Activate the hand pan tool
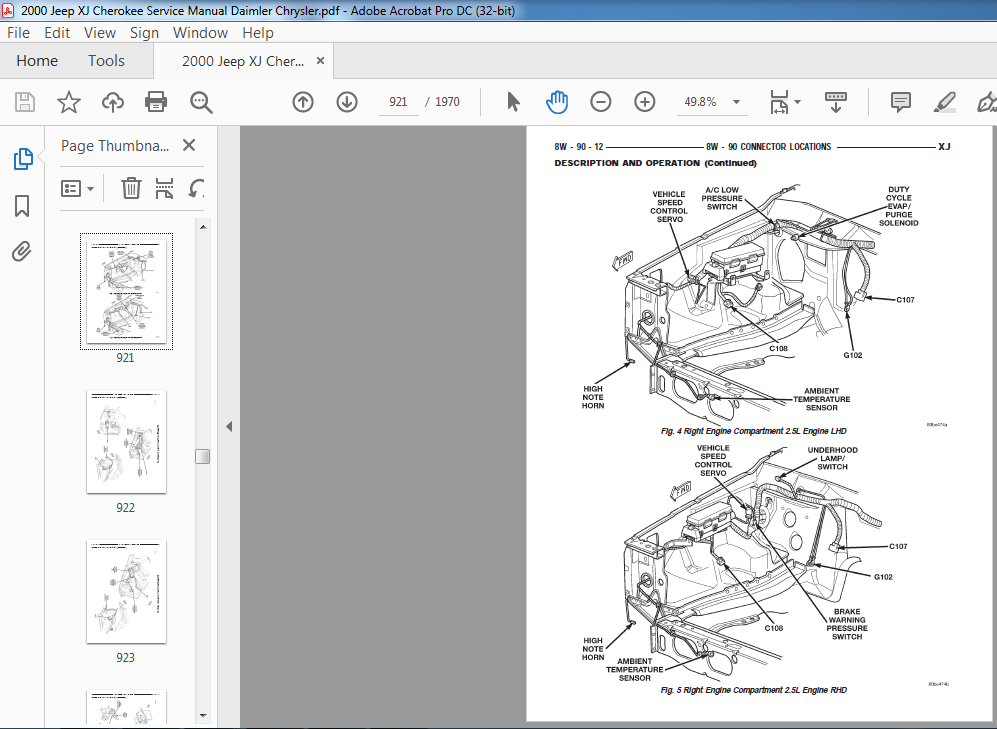This screenshot has height=729, width=997. [x=556, y=102]
